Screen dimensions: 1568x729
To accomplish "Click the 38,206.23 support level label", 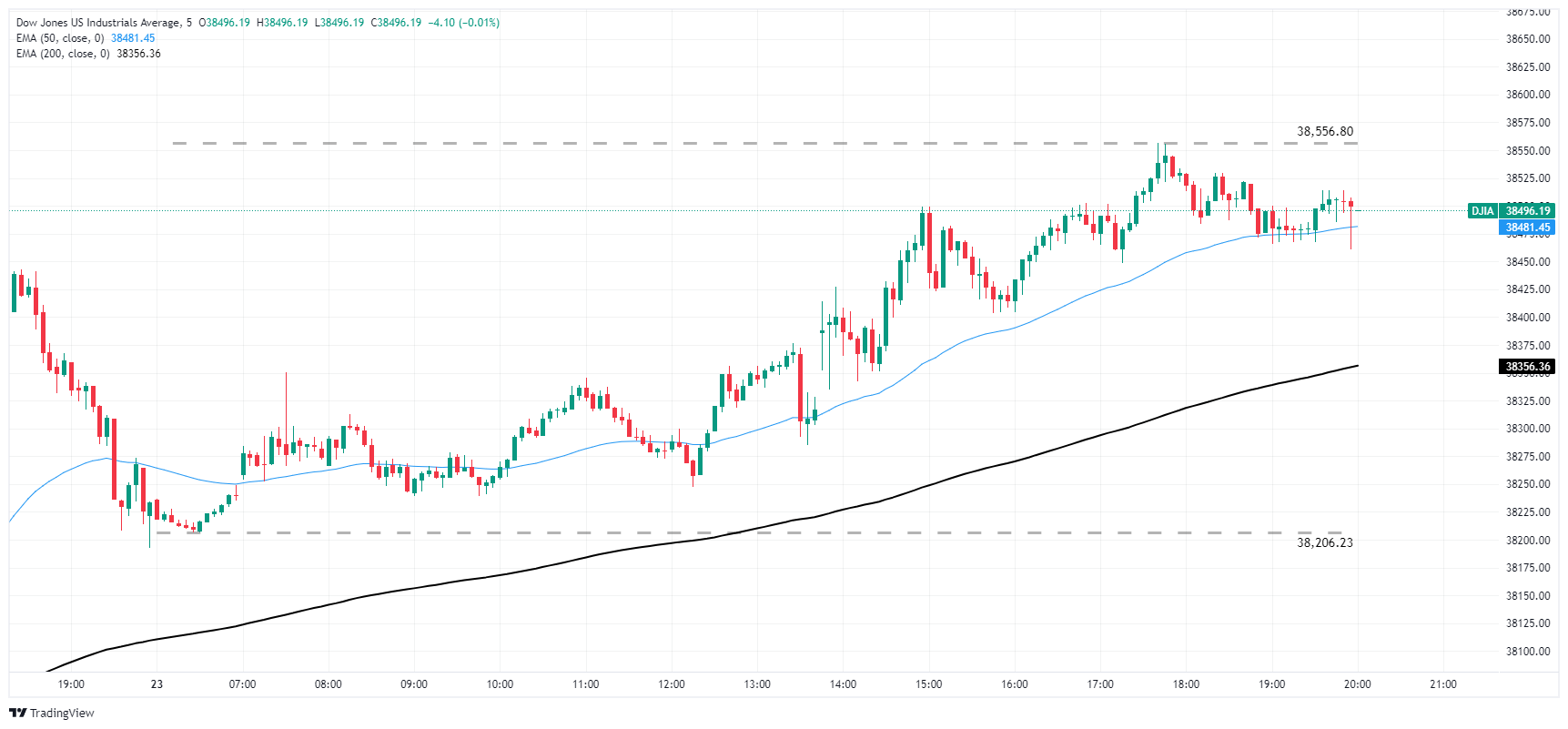I will (x=1325, y=542).
